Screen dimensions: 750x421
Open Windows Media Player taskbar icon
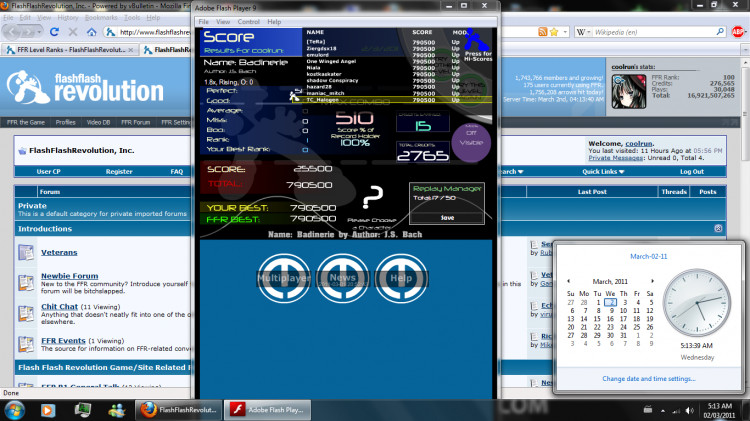48,410
